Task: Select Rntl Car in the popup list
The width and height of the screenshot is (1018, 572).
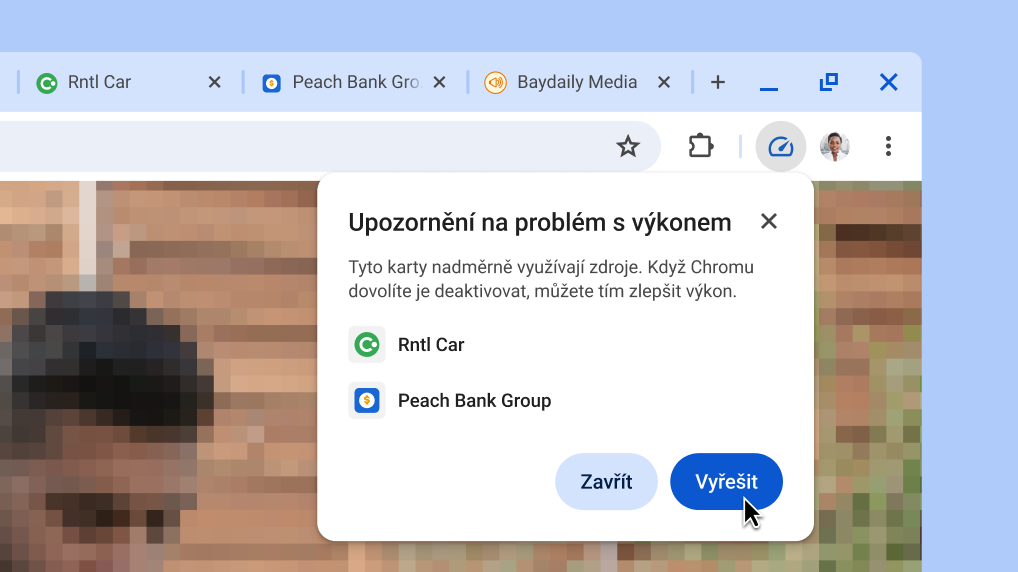Action: tap(406, 345)
